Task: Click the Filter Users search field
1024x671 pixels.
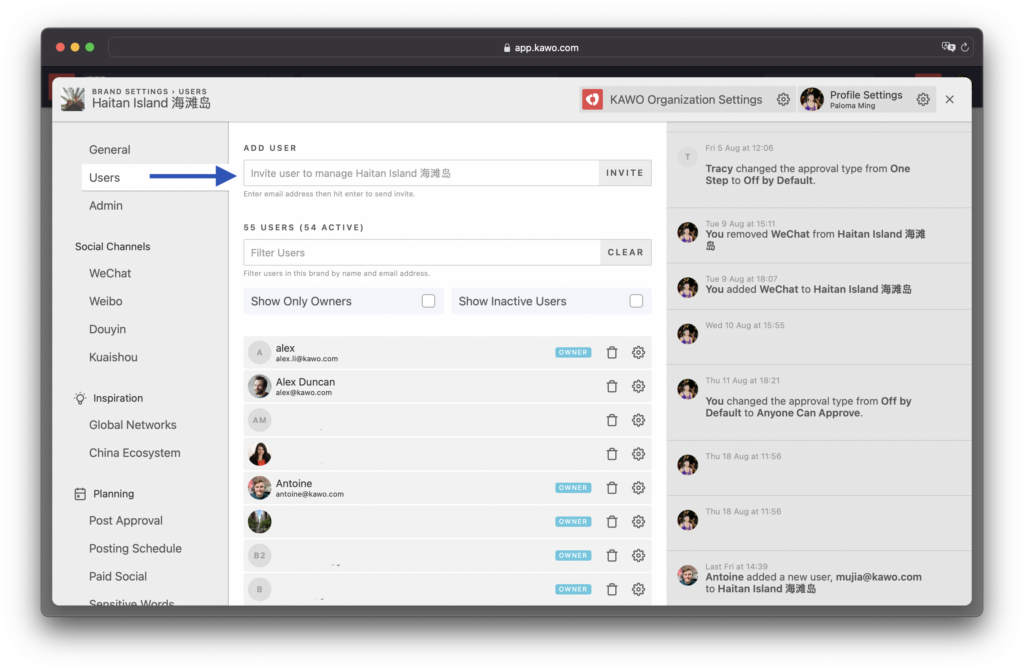Action: tap(422, 252)
